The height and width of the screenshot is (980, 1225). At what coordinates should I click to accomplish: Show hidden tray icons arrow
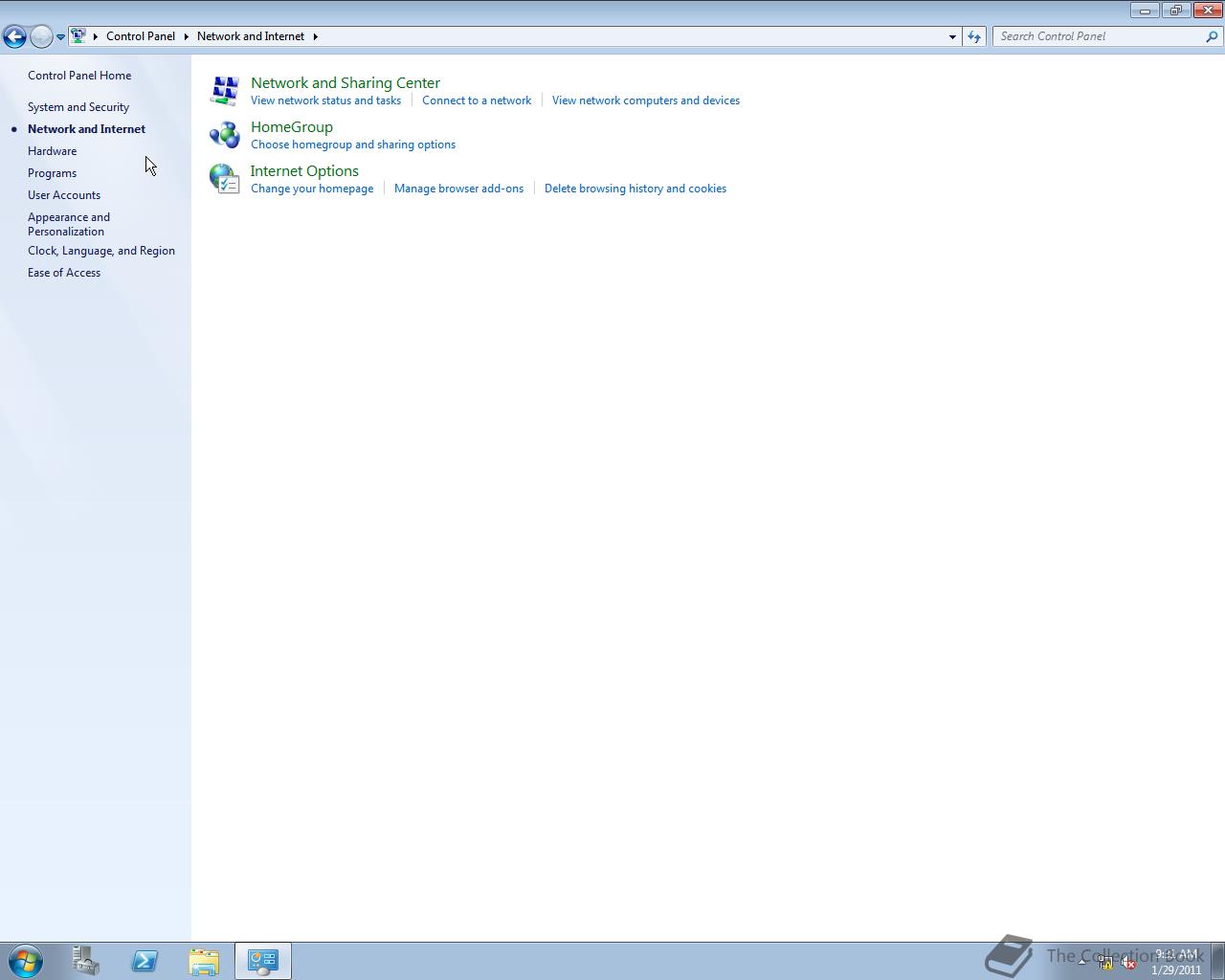point(1082,961)
